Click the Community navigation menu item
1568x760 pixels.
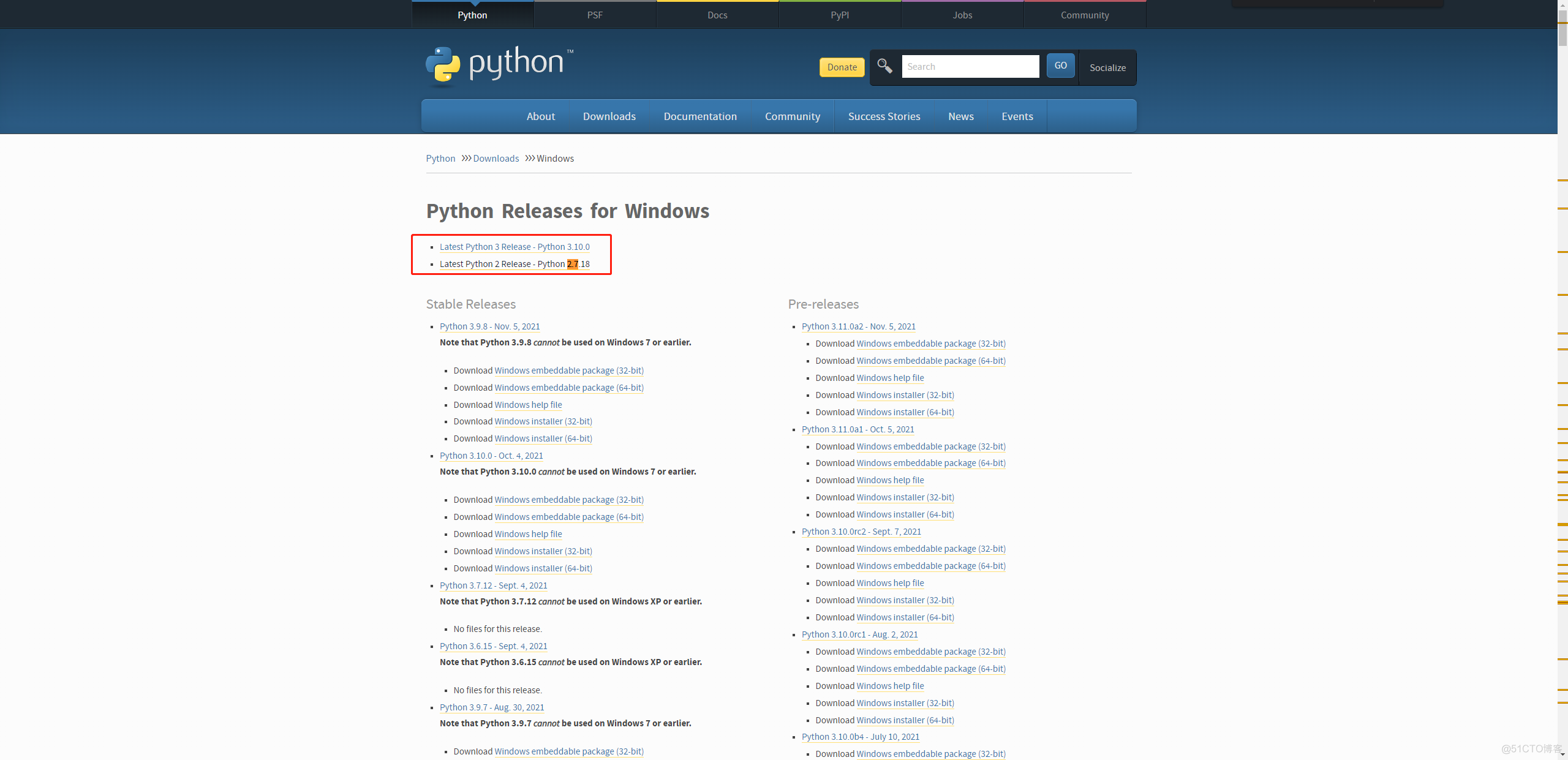(x=792, y=116)
